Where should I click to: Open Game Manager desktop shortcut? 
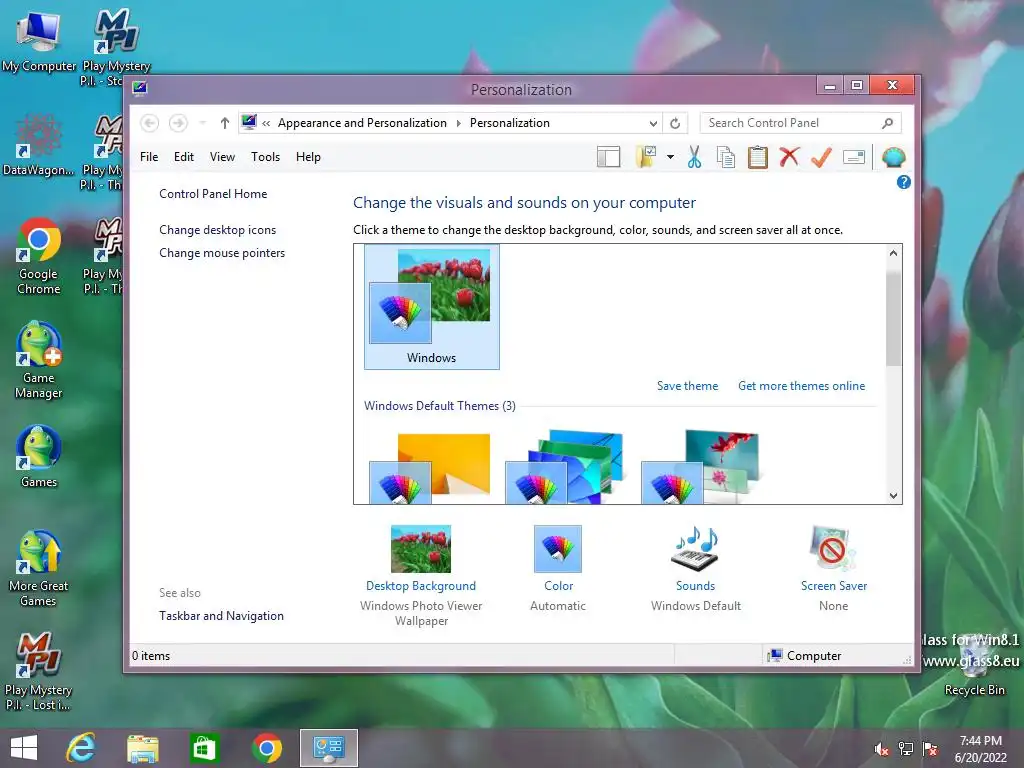[39, 360]
